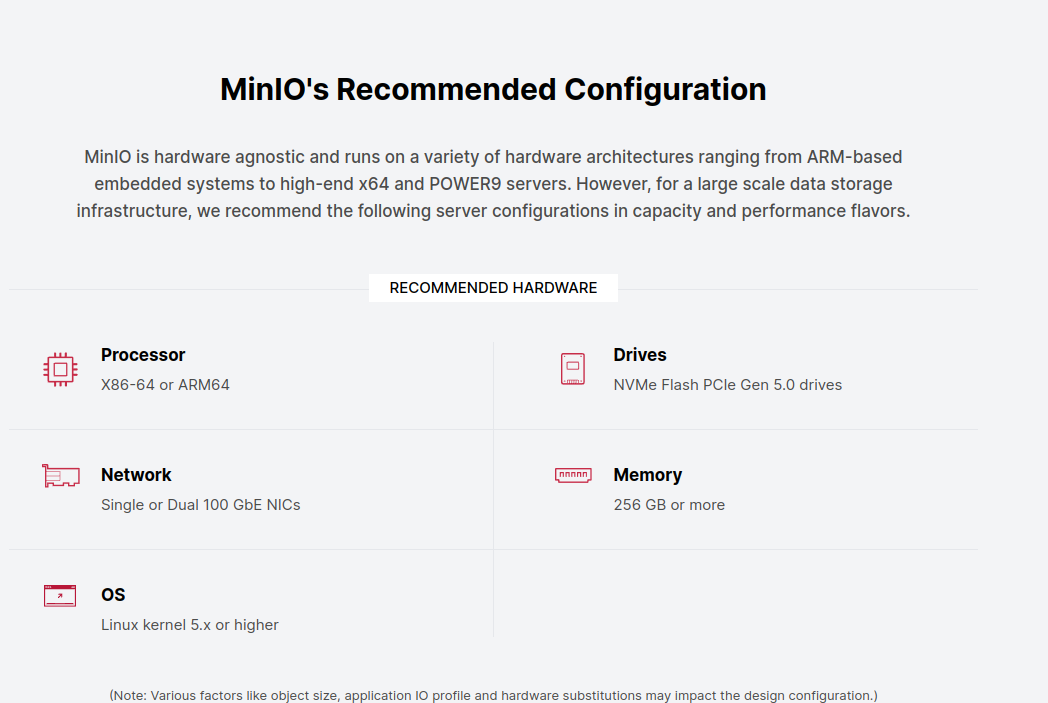Select the Network heading
Screen dimensions: 1048x703
[x=136, y=475]
